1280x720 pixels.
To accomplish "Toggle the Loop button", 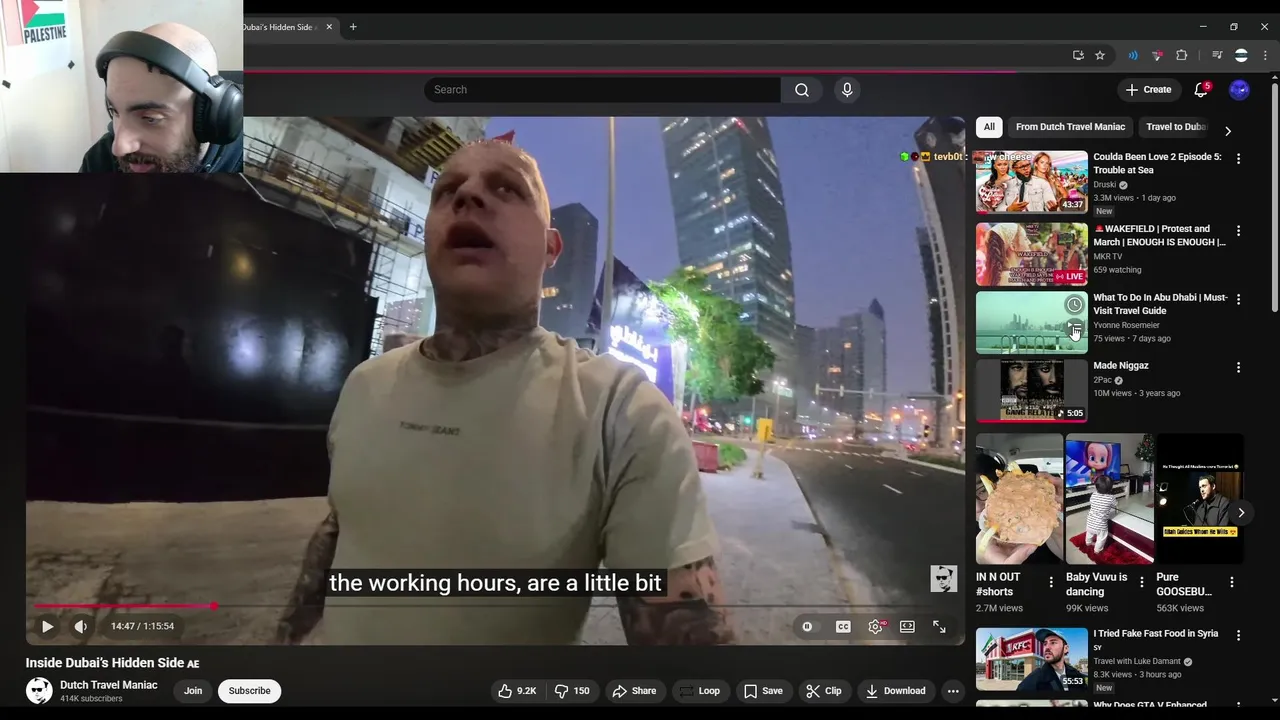I will (699, 691).
